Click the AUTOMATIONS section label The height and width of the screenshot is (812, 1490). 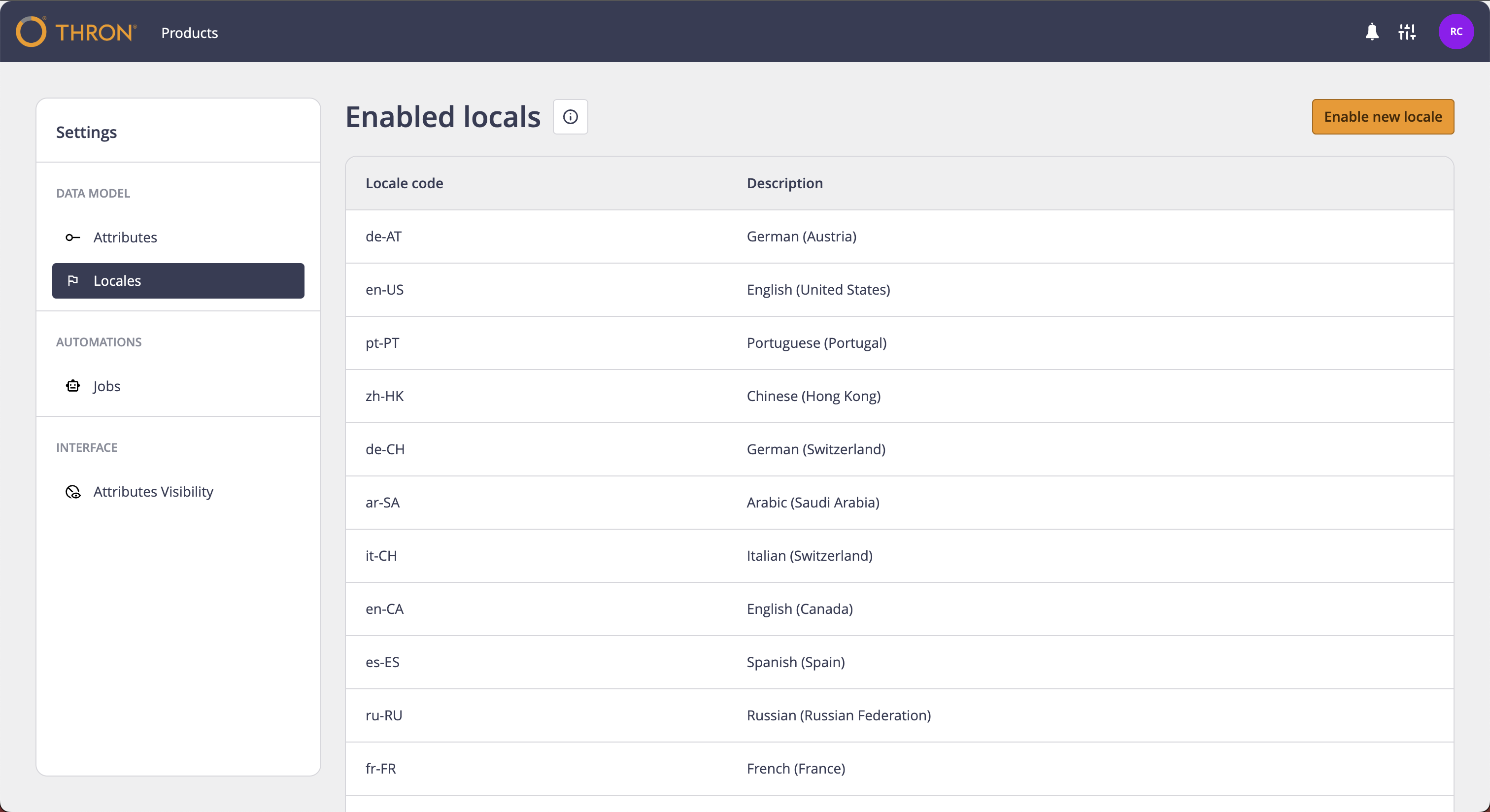pos(99,342)
